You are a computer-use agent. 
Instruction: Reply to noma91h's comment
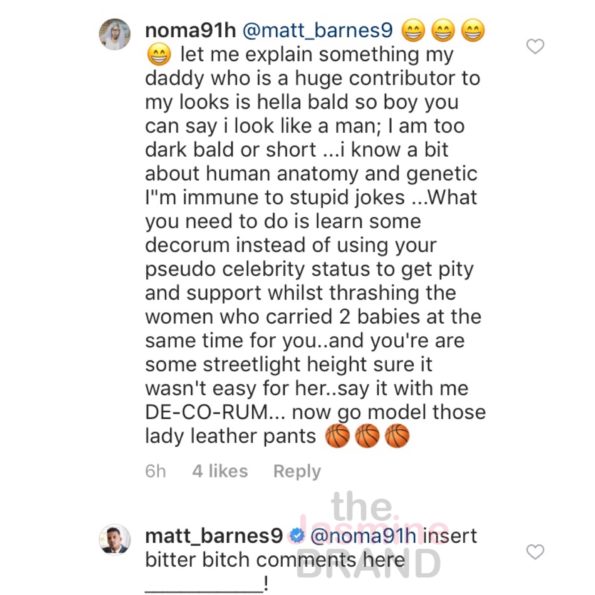tap(297, 472)
